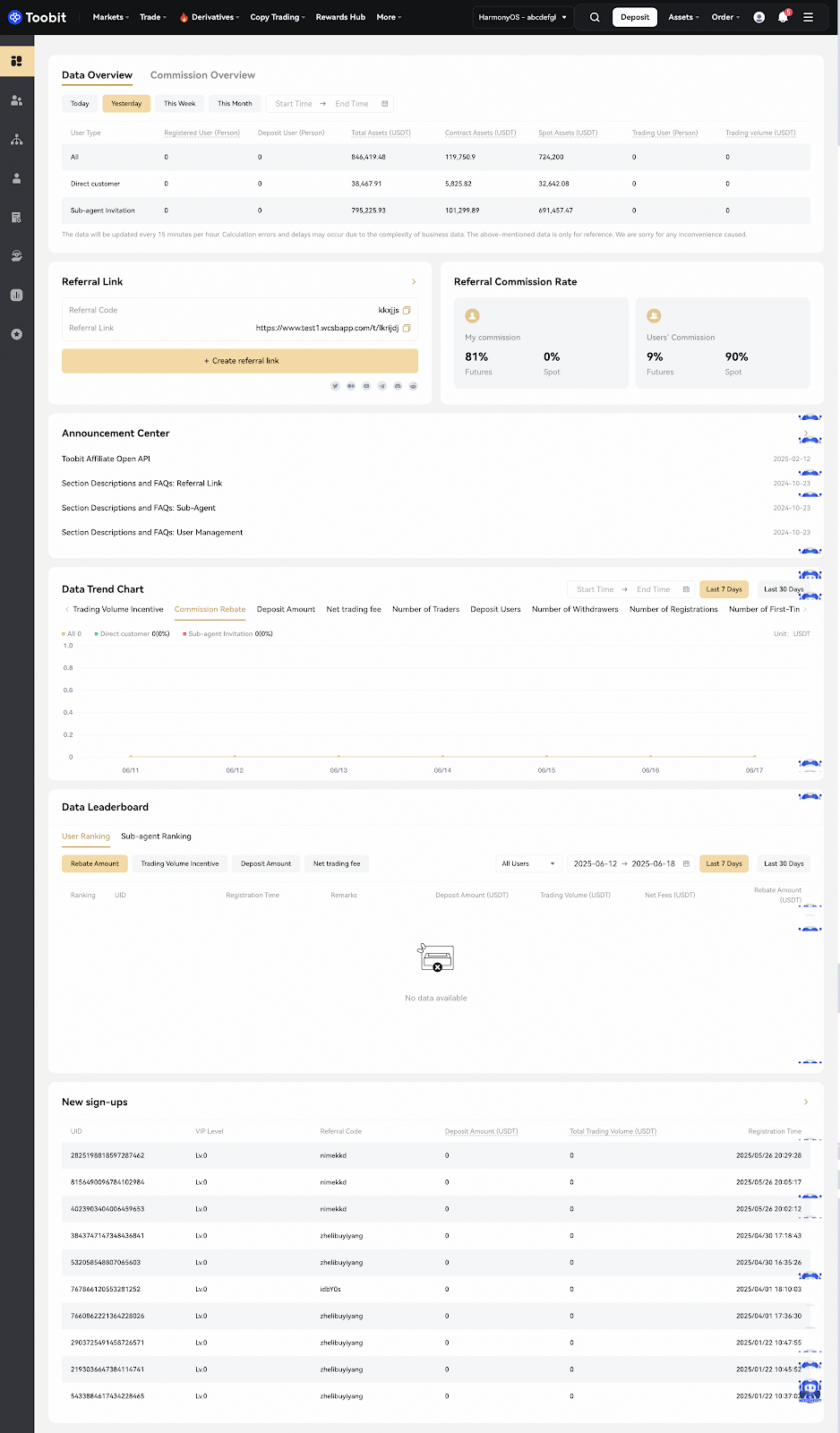
Task: Expand the Derivatives menu
Action: (211, 17)
